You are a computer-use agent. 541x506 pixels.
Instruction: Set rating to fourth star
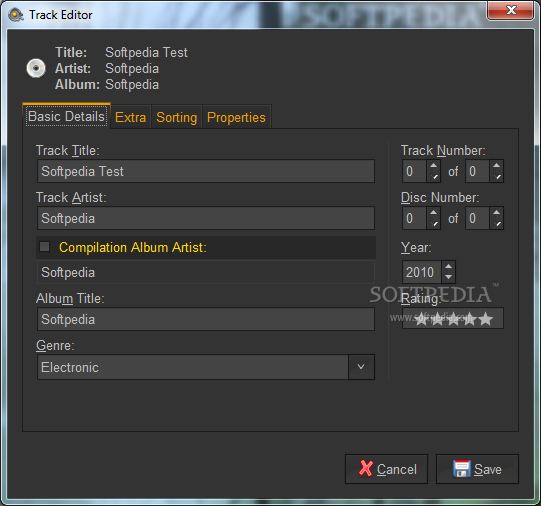[x=470, y=319]
